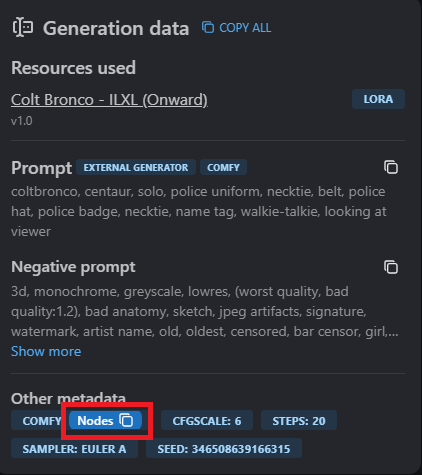Copy the negative prompt via its icon
This screenshot has width=422, height=475.
point(391,267)
